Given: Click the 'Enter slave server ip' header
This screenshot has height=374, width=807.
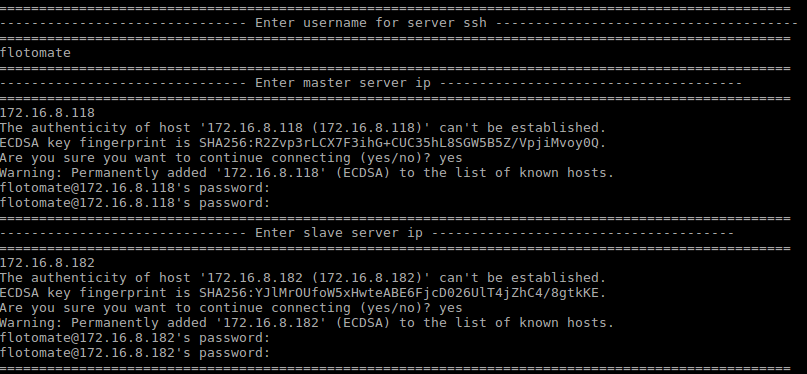Looking at the screenshot, I should click(x=339, y=233).
